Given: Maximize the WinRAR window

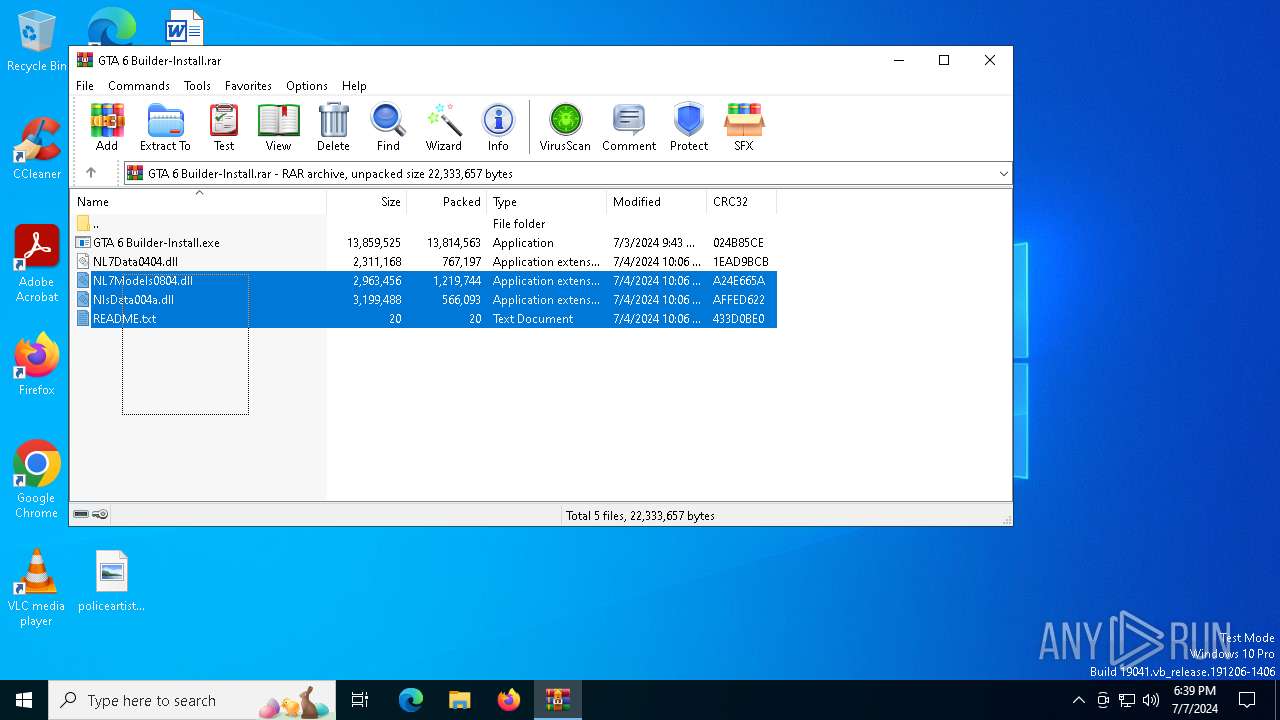Looking at the screenshot, I should point(943,60).
